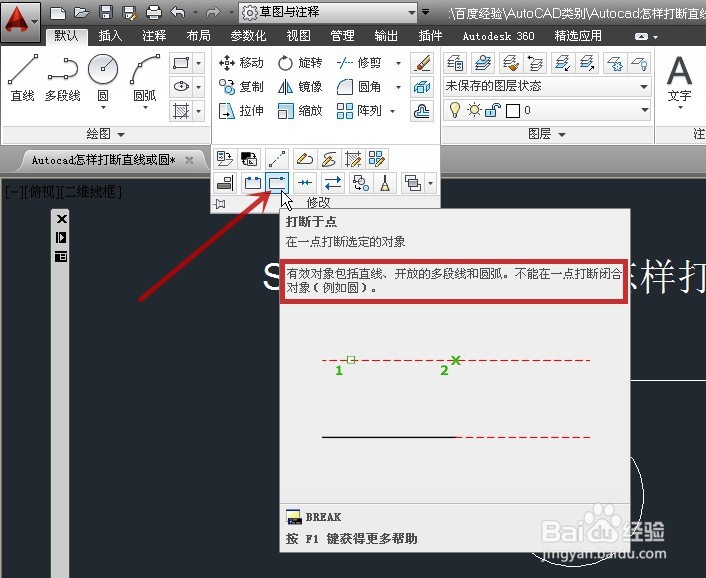Expand the rectangle tool dropdown arrow
This screenshot has height=578, width=706.
199,63
